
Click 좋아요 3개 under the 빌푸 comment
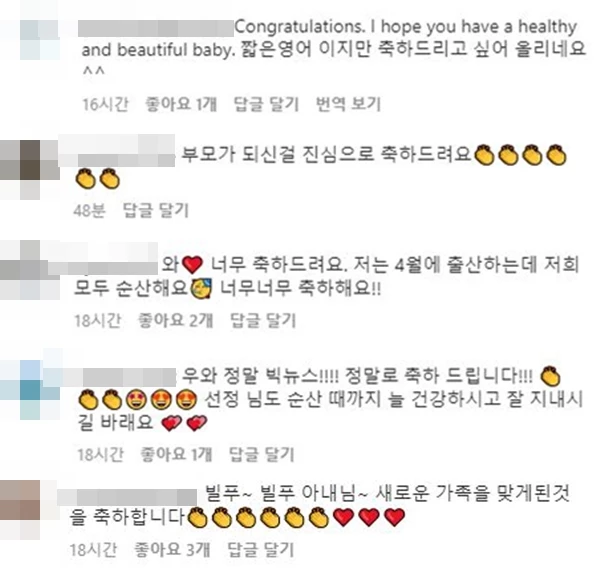tap(173, 550)
